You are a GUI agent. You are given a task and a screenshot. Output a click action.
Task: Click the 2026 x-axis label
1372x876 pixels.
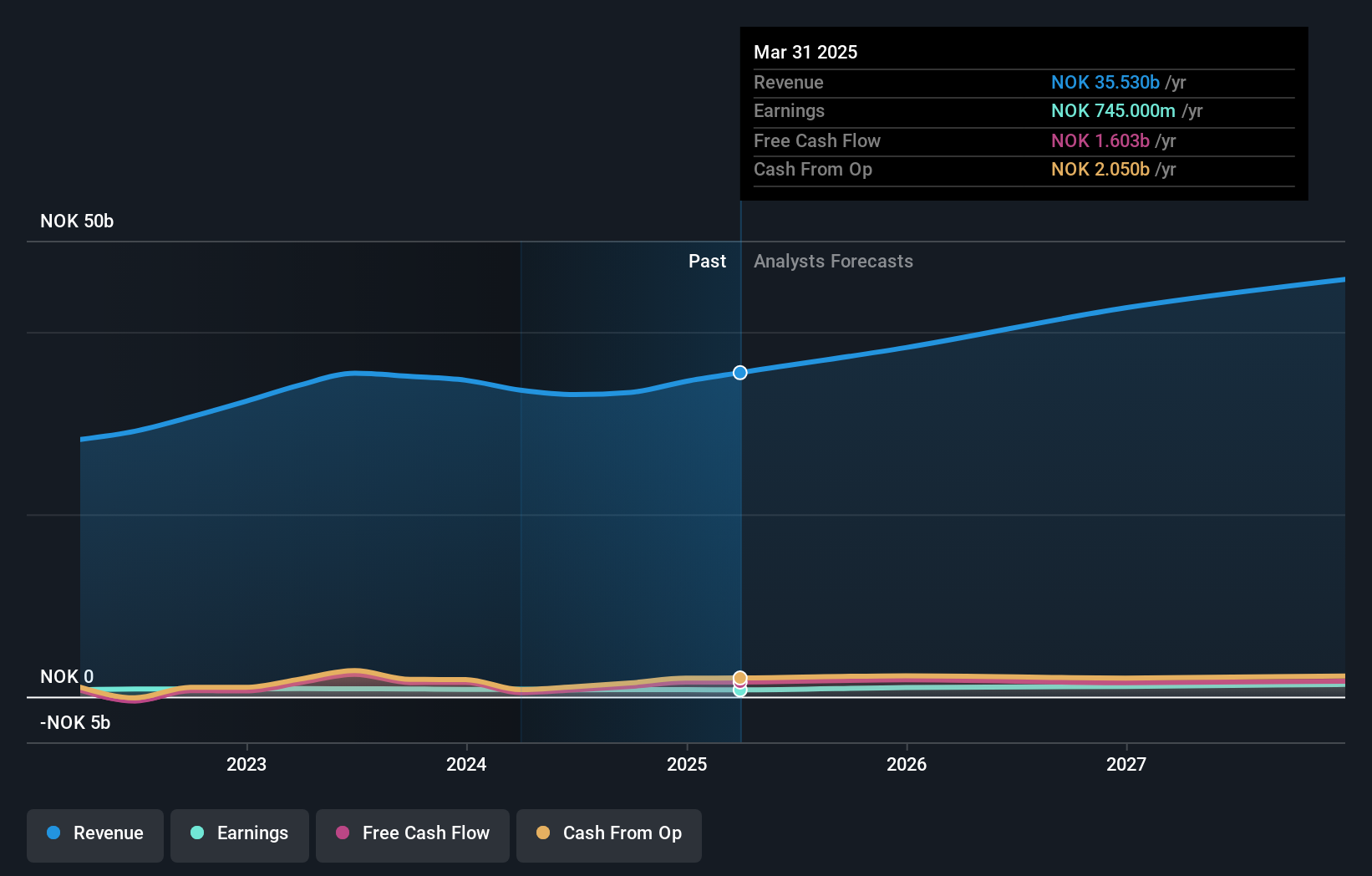(907, 764)
